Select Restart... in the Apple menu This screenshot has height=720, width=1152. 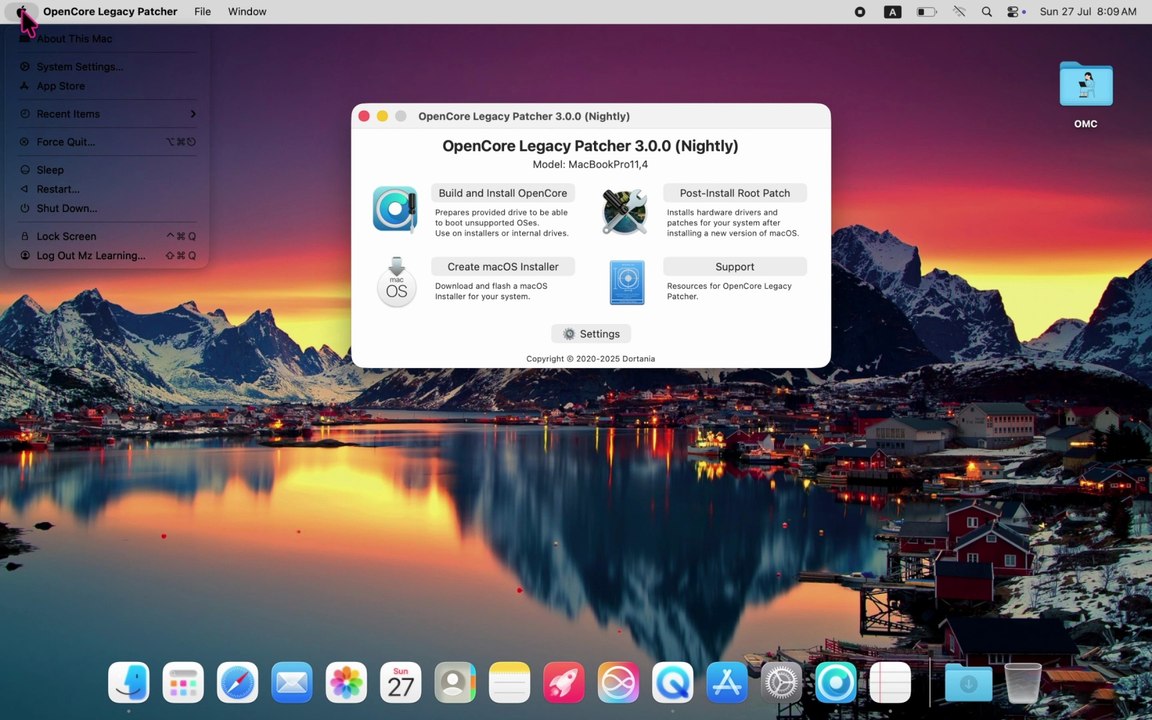point(107,188)
